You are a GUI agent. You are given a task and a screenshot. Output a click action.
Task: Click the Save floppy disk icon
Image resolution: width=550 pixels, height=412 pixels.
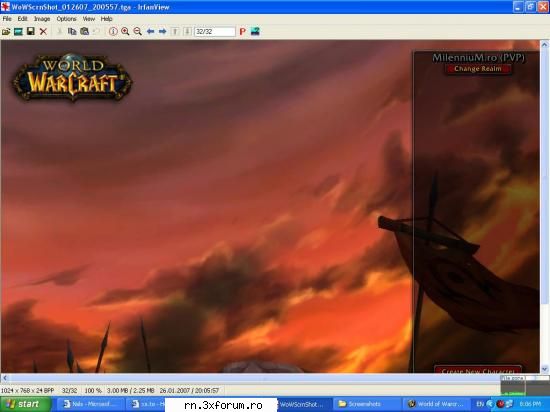click(x=31, y=32)
